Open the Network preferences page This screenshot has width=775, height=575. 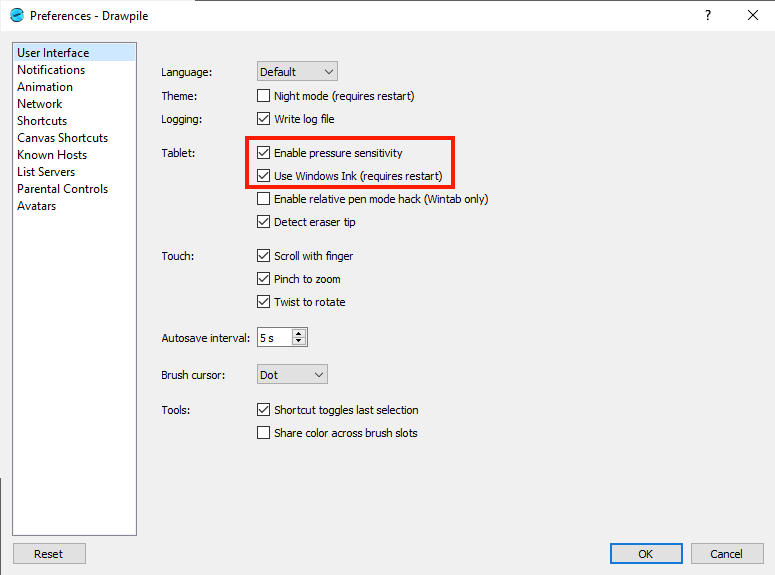tap(74, 104)
